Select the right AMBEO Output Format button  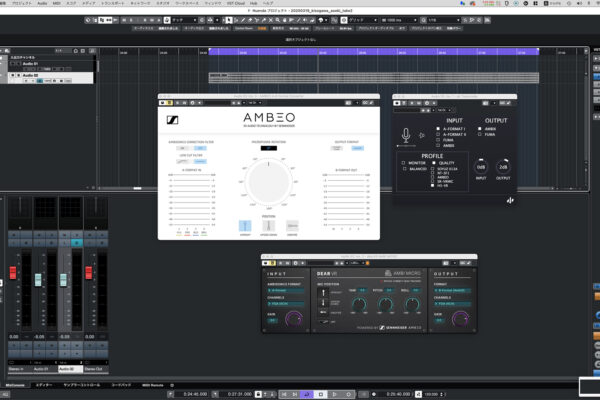pyautogui.click(x=357, y=148)
